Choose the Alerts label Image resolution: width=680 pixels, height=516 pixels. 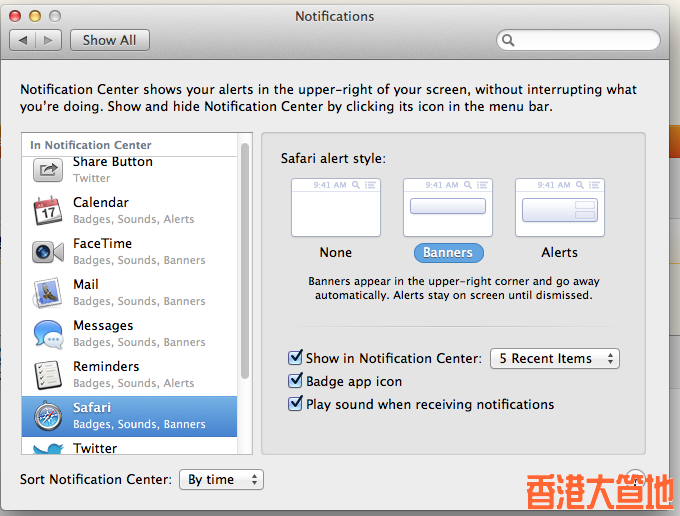tap(559, 252)
